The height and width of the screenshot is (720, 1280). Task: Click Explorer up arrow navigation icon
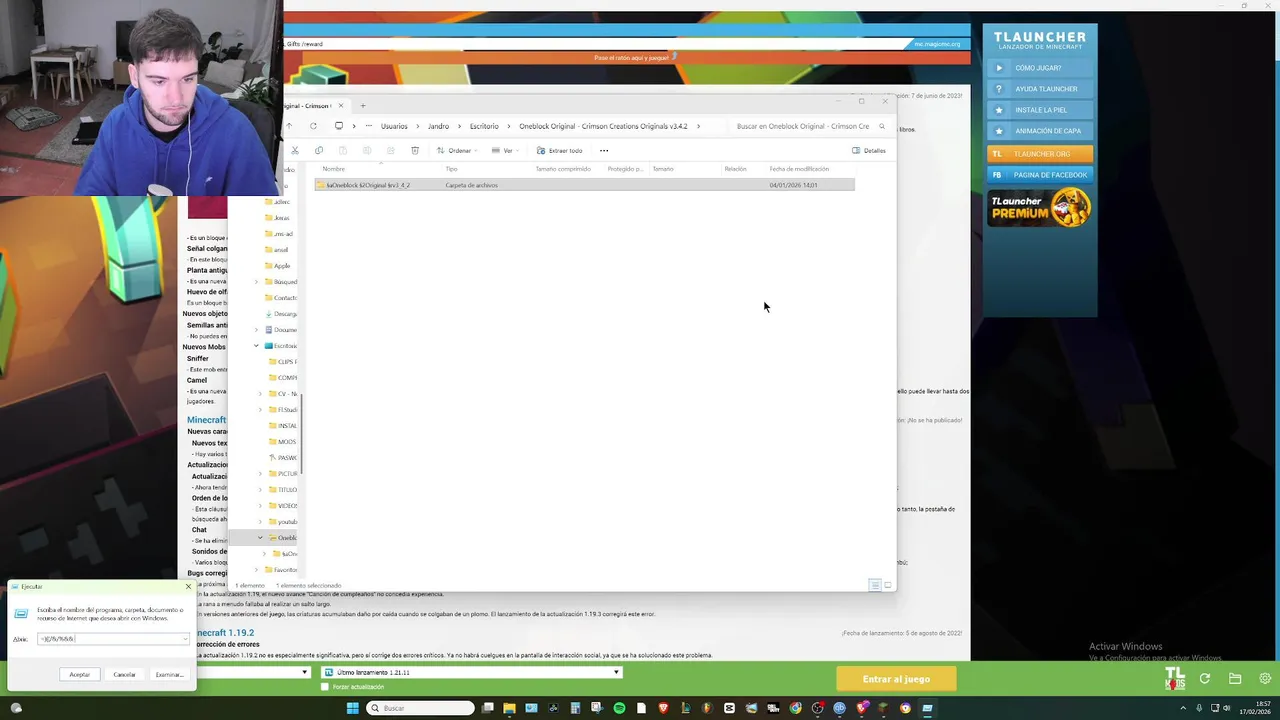point(289,126)
